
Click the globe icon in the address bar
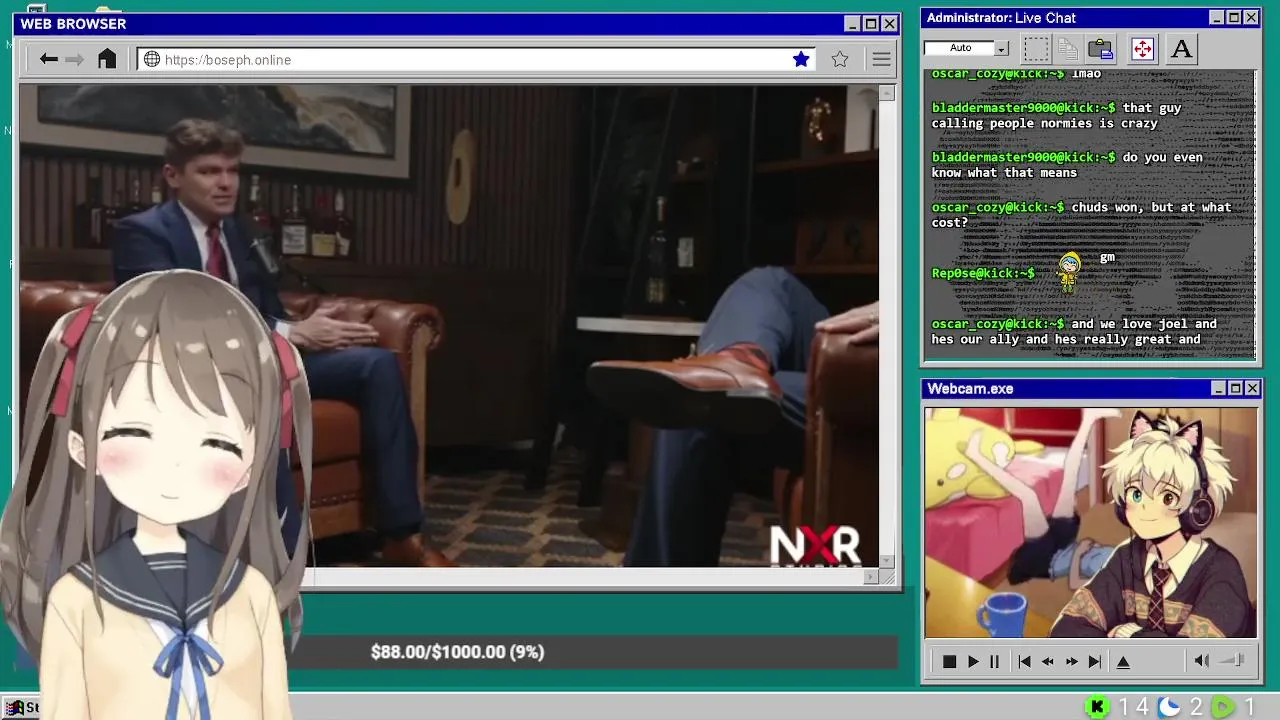tap(152, 59)
